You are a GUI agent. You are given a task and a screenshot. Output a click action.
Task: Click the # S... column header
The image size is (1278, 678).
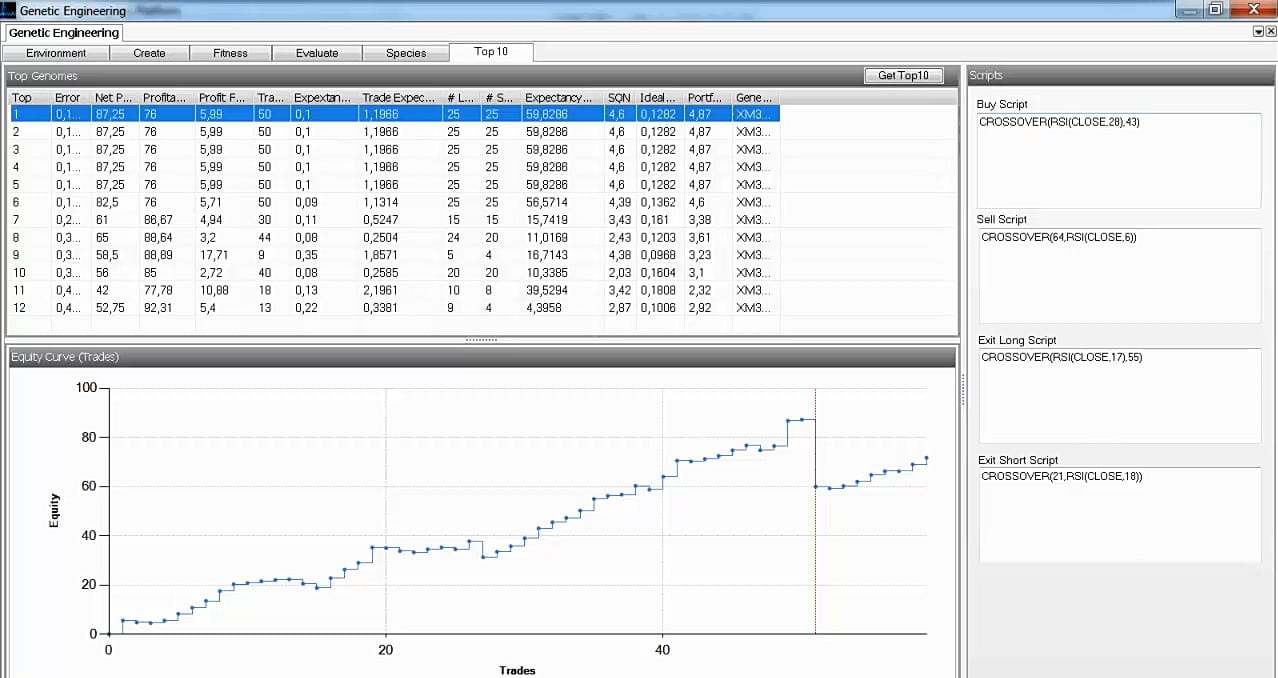(x=501, y=98)
